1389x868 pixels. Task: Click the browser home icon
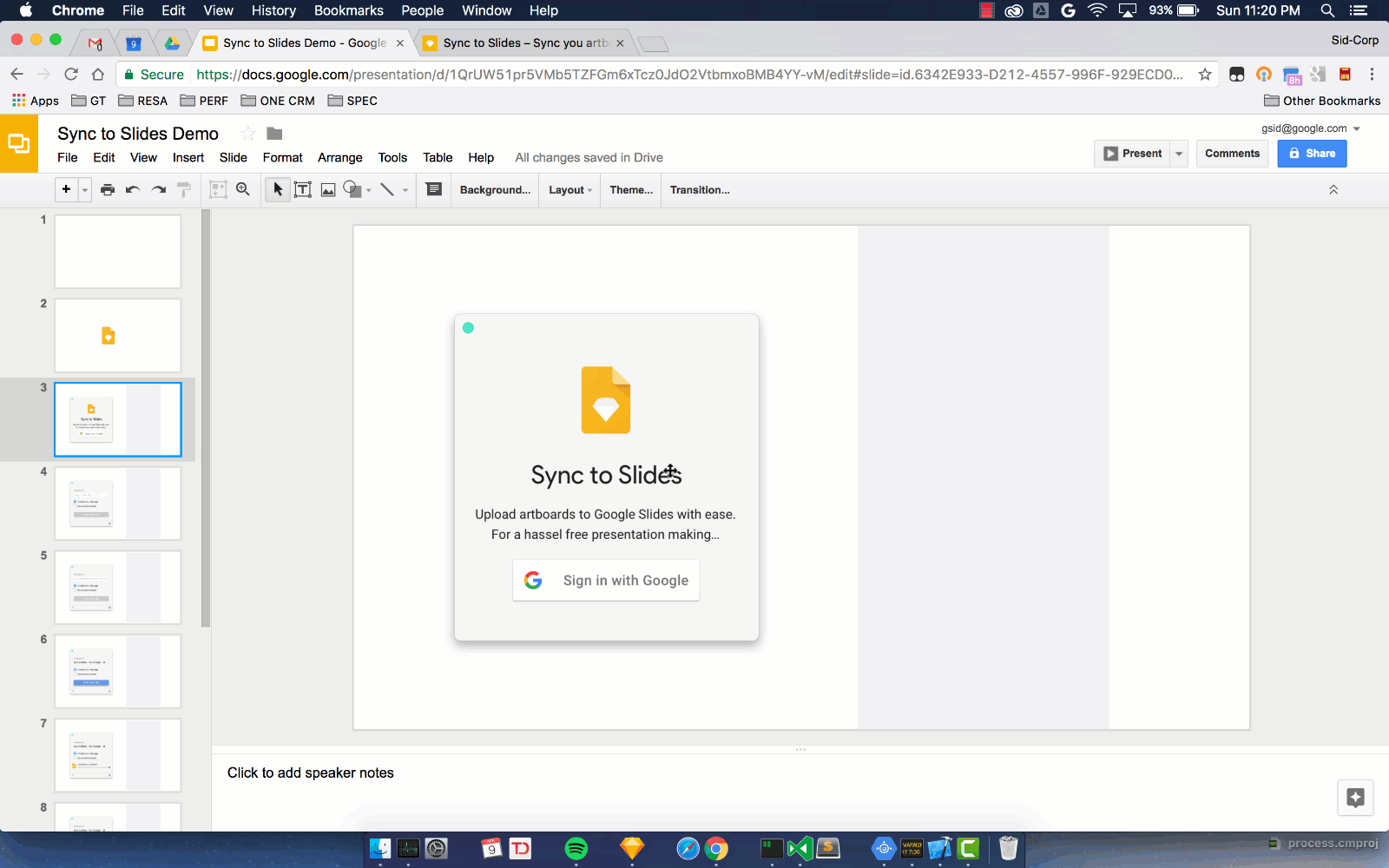click(x=98, y=75)
